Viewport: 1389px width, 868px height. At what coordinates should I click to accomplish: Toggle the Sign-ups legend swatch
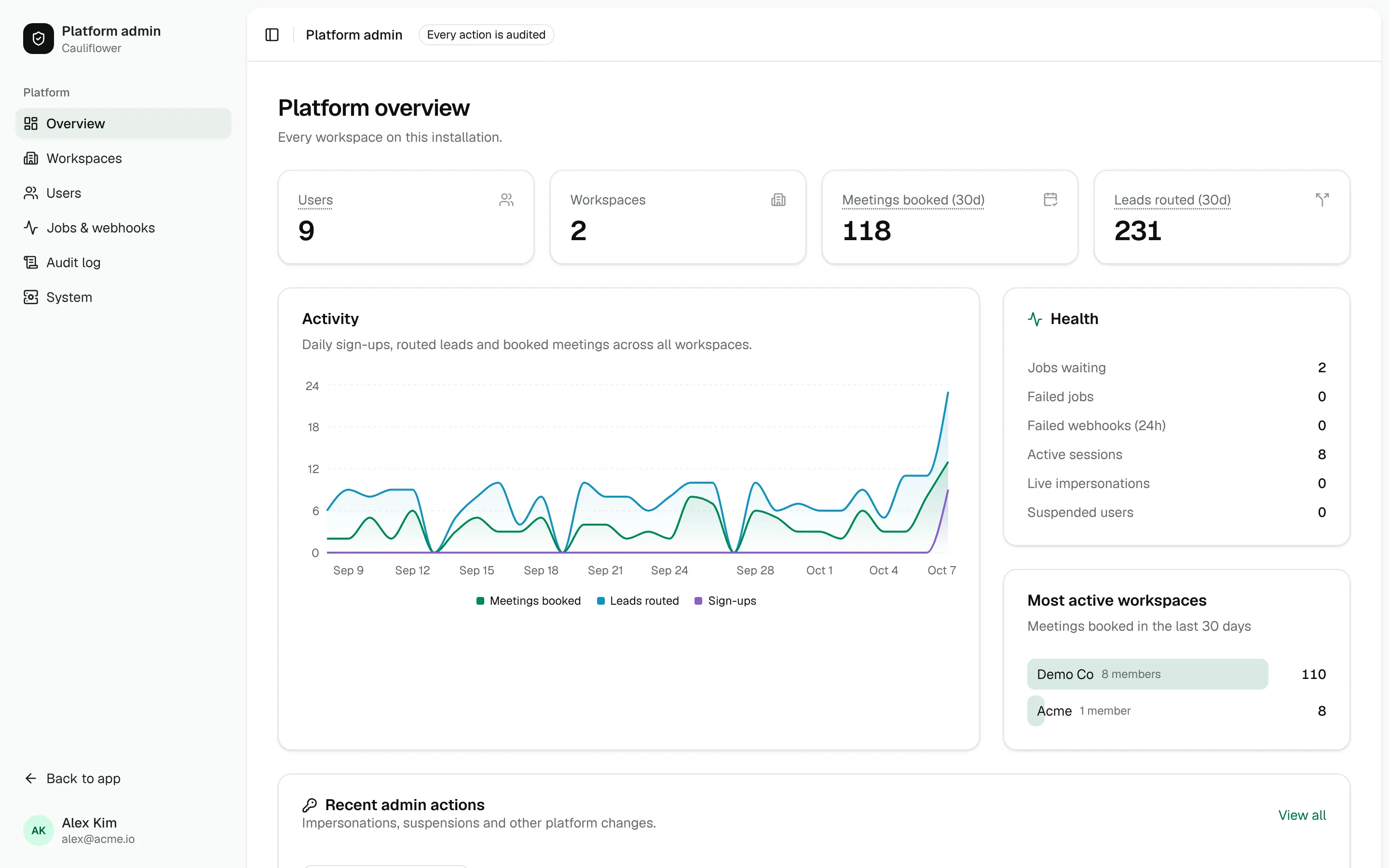(698, 601)
